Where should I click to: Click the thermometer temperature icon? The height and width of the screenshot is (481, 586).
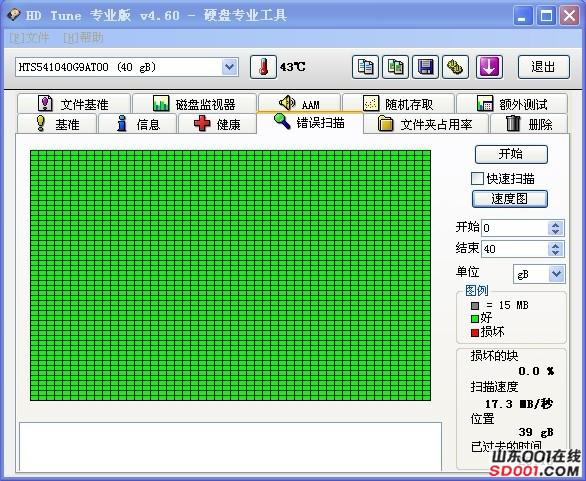263,67
